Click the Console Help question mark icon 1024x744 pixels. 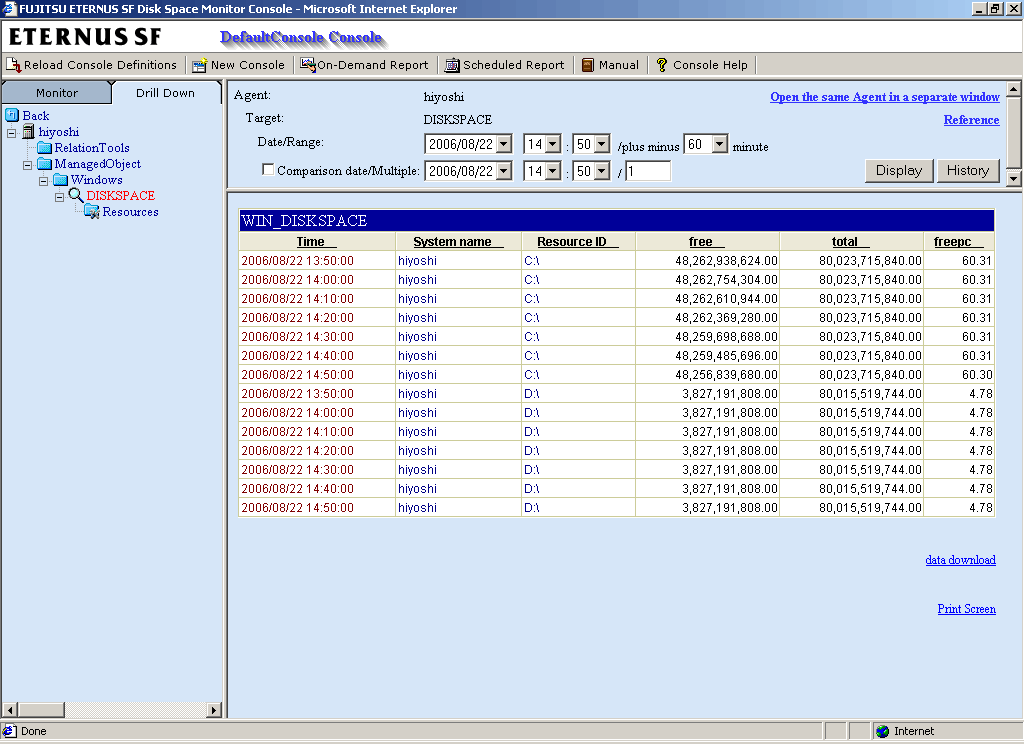[662, 65]
